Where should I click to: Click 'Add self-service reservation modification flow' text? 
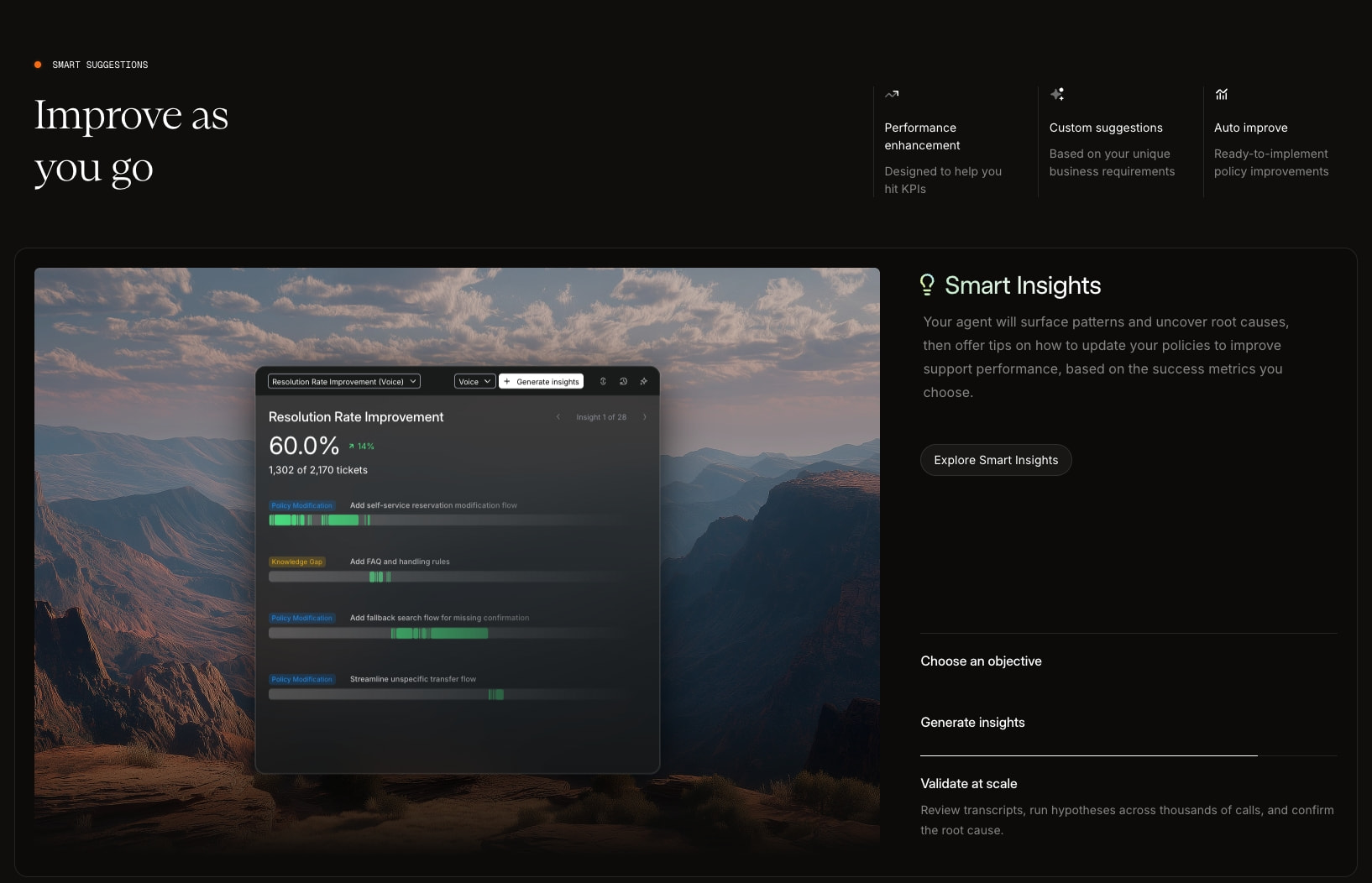(x=433, y=505)
